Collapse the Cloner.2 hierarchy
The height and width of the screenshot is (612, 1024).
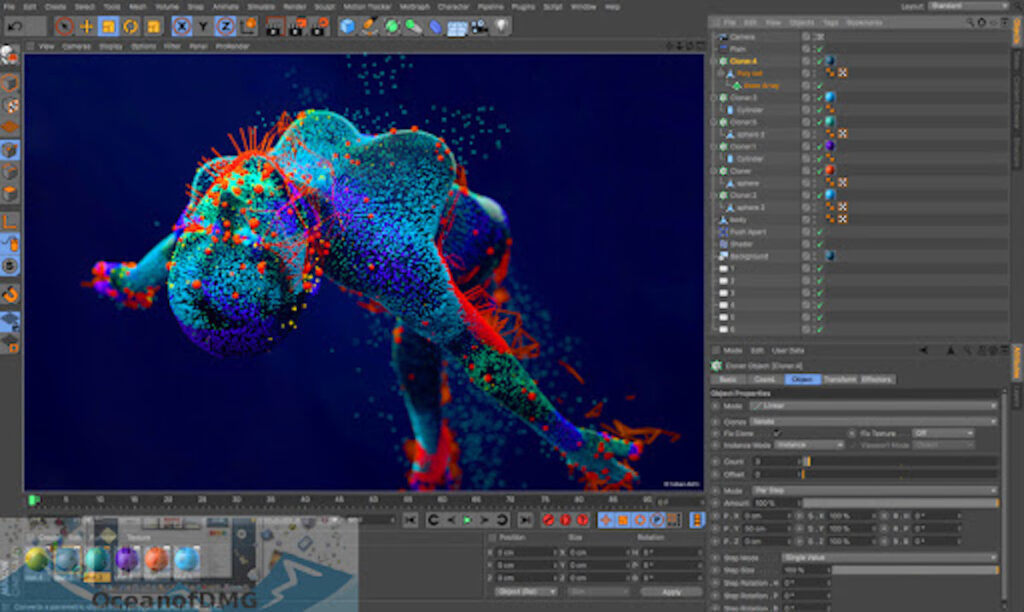[x=713, y=195]
